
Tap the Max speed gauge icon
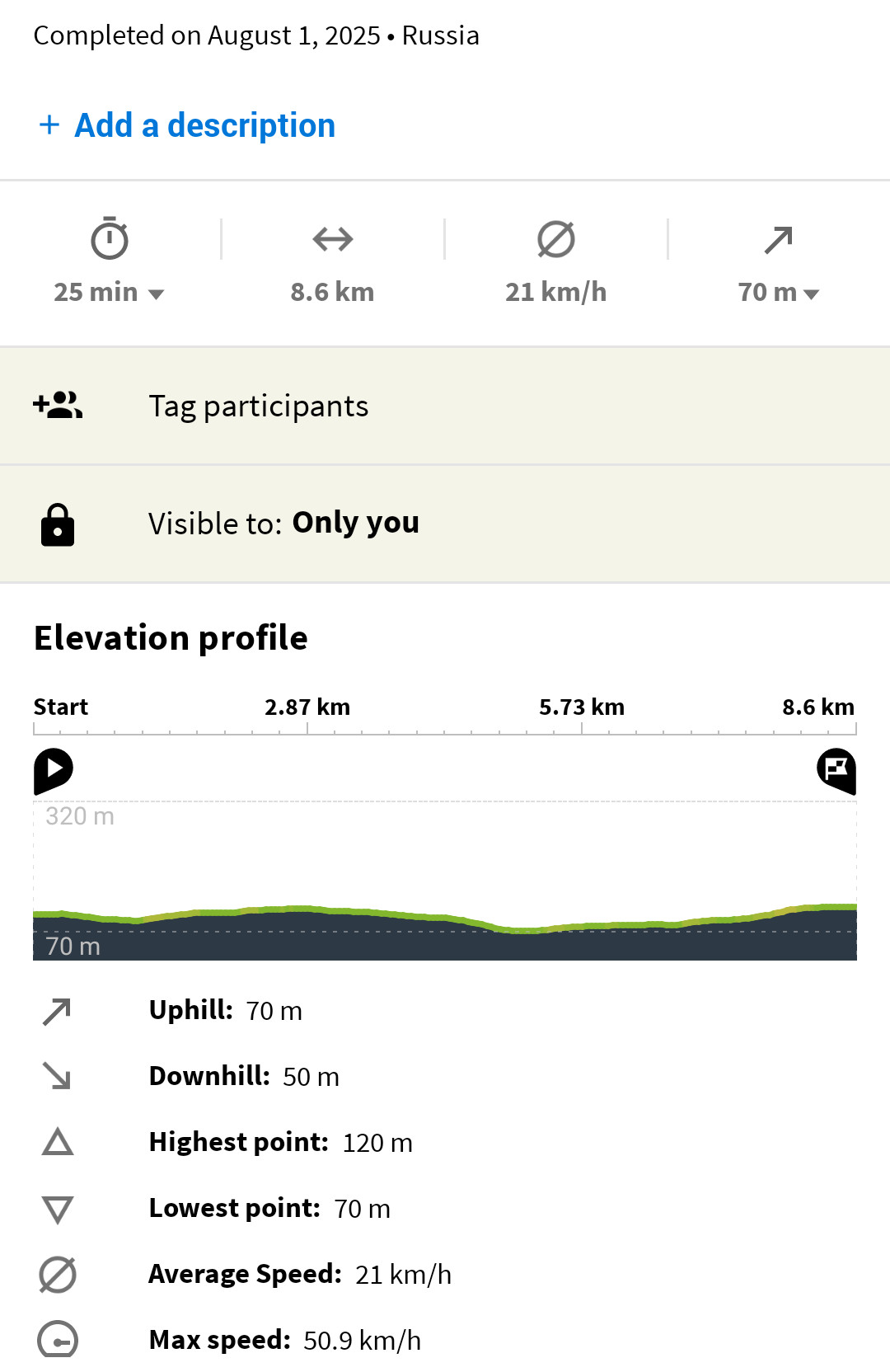58,1340
